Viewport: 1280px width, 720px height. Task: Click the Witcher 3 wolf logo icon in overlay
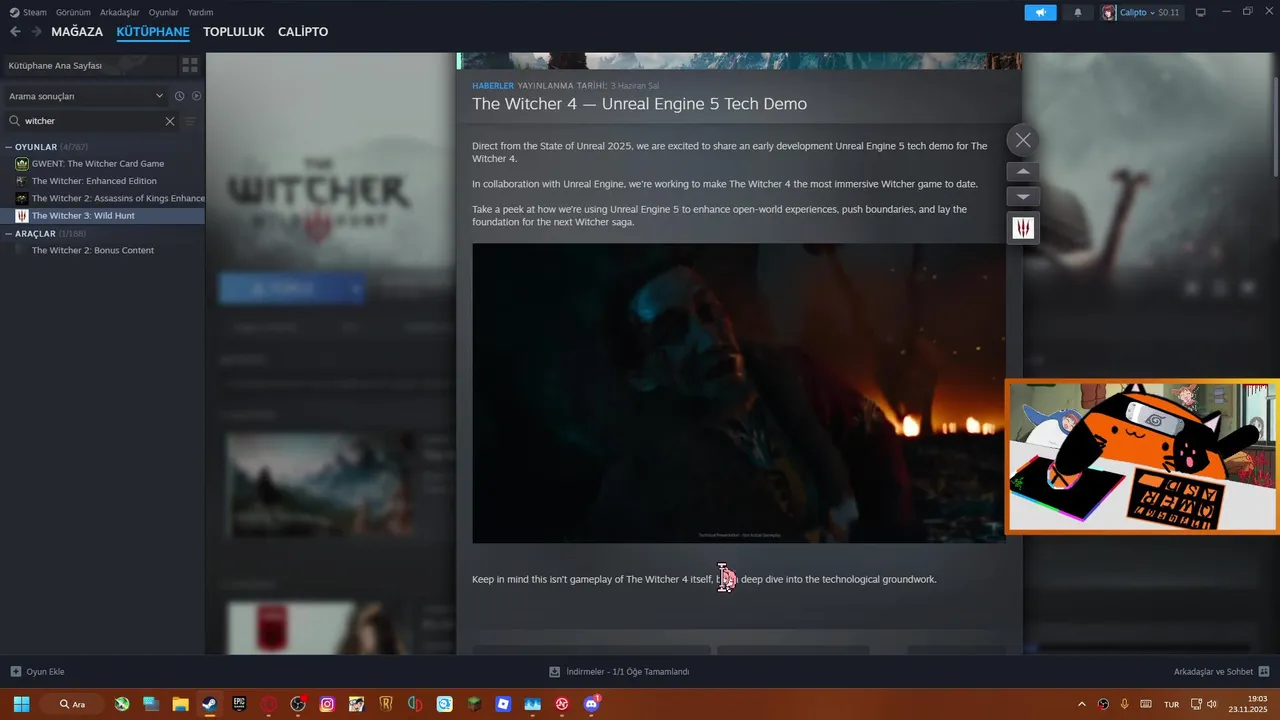click(1023, 228)
